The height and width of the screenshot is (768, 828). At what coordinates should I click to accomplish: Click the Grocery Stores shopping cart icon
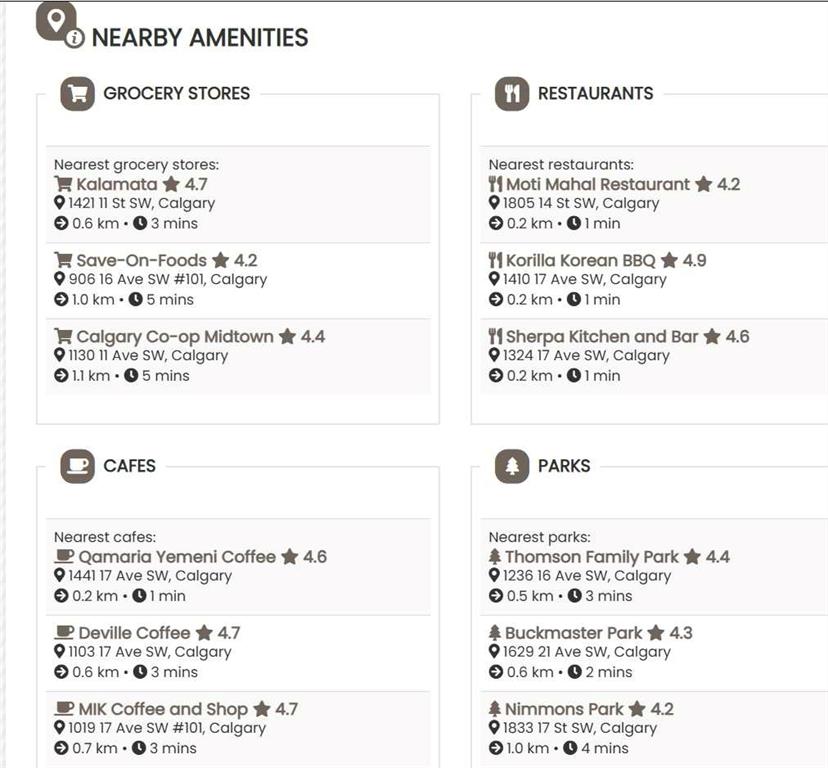point(77,94)
